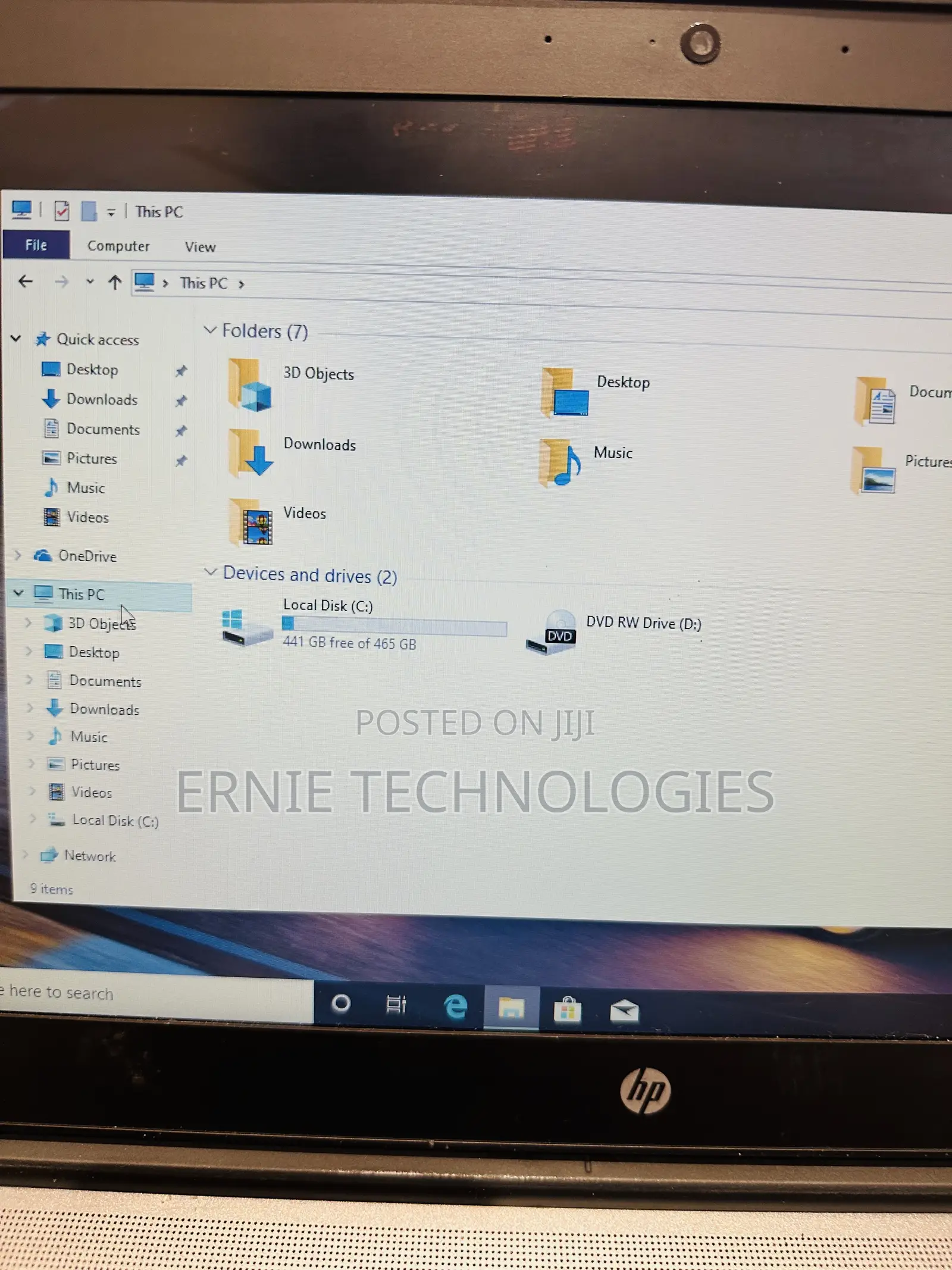Collapse the This PC tree node
This screenshot has height=1270, width=952.
(x=18, y=593)
